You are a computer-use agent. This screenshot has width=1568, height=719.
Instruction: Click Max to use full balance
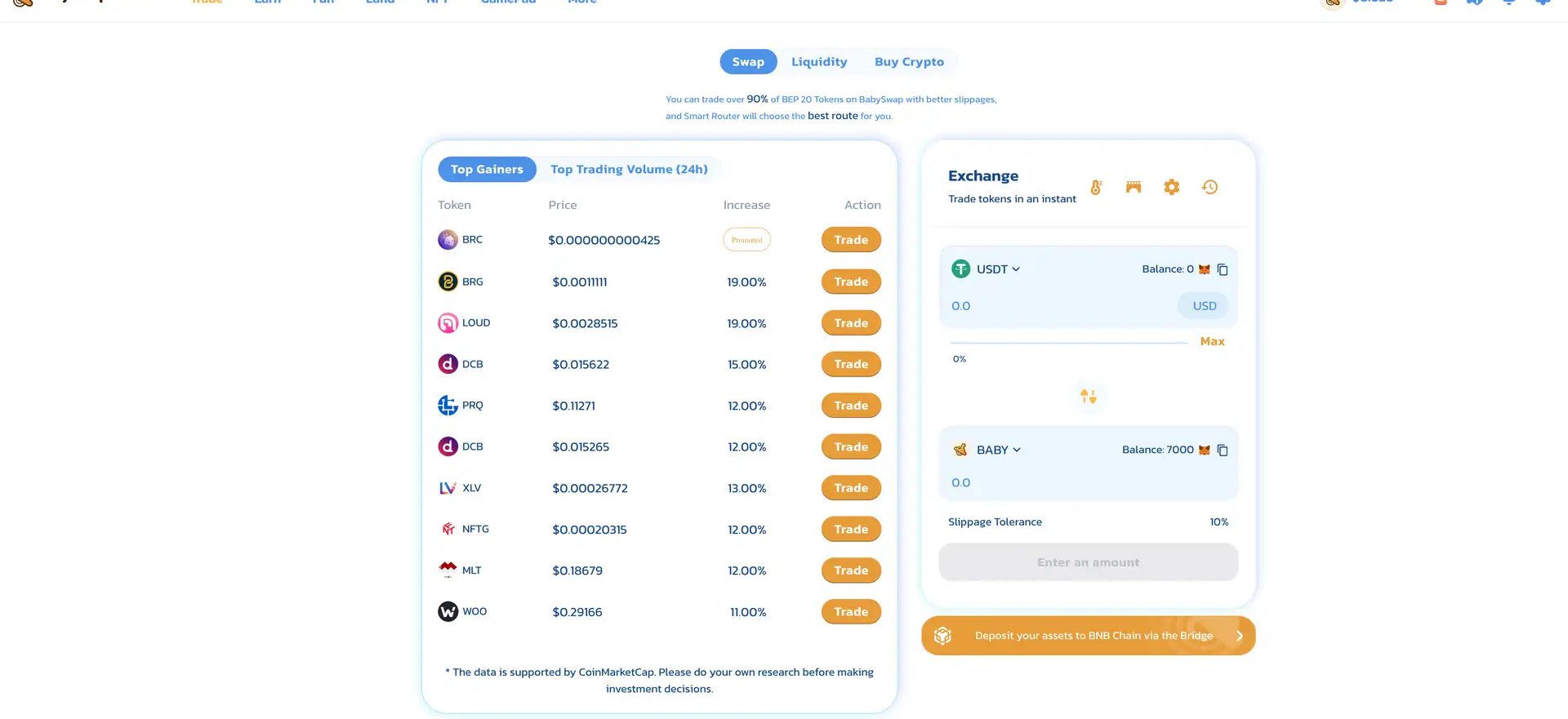(x=1212, y=342)
